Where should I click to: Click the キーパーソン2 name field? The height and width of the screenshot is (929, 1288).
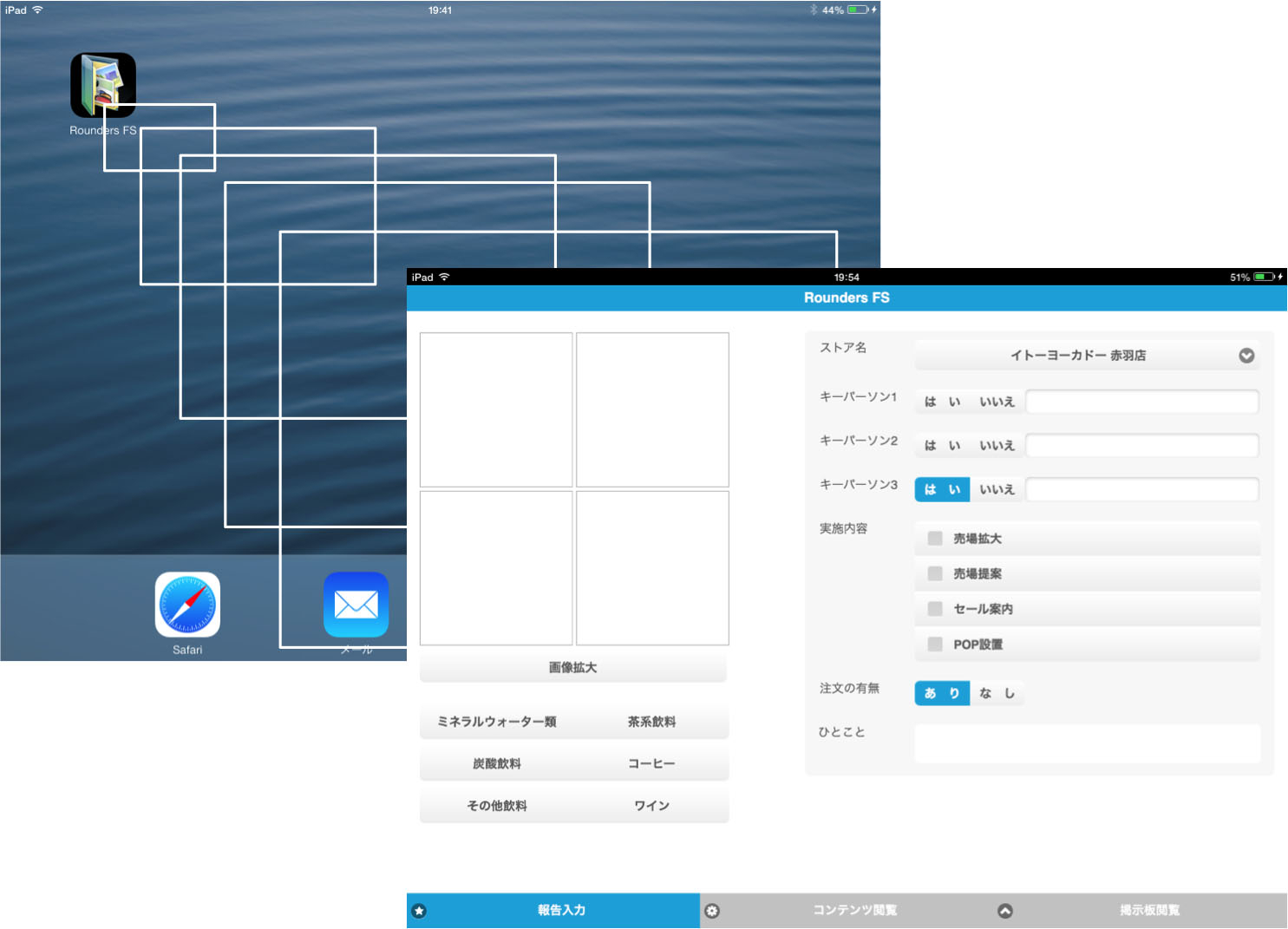point(1142,446)
